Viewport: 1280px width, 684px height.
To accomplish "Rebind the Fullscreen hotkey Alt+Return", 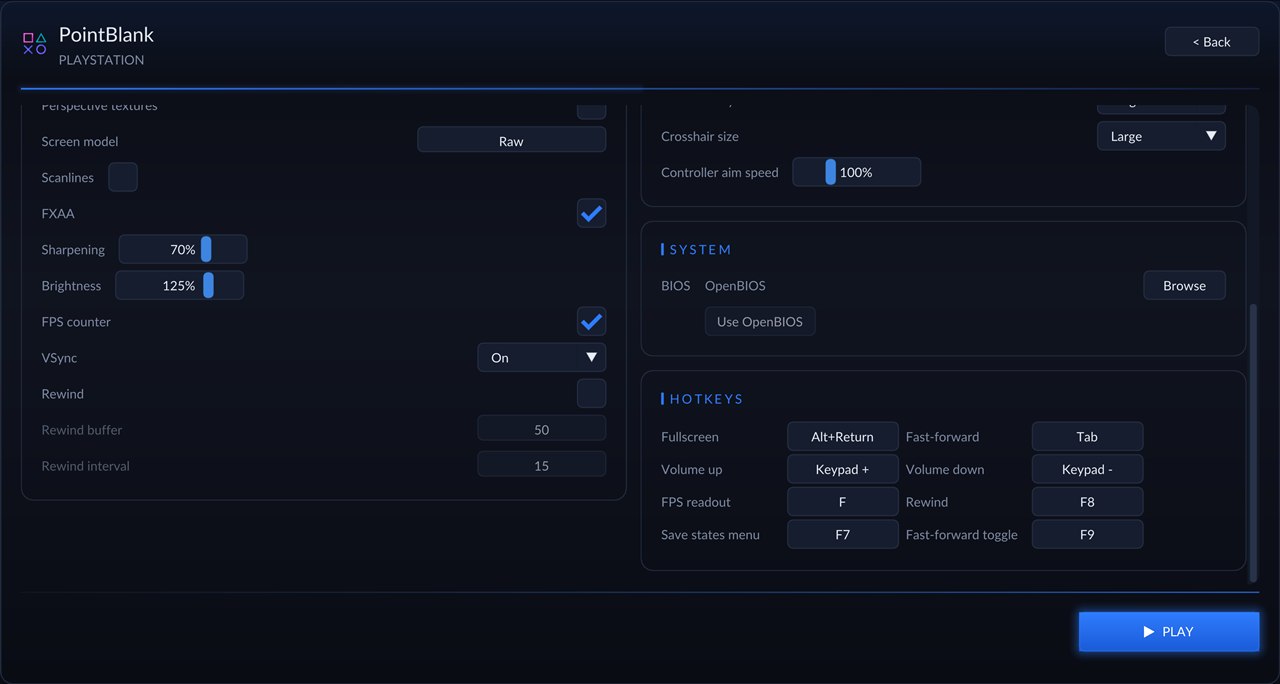I will (842, 436).
